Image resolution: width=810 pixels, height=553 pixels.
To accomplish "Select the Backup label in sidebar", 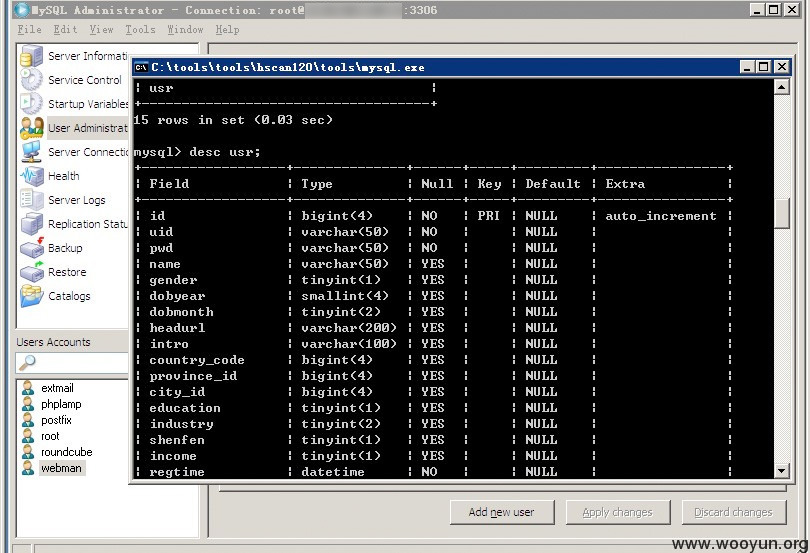I will coord(65,248).
